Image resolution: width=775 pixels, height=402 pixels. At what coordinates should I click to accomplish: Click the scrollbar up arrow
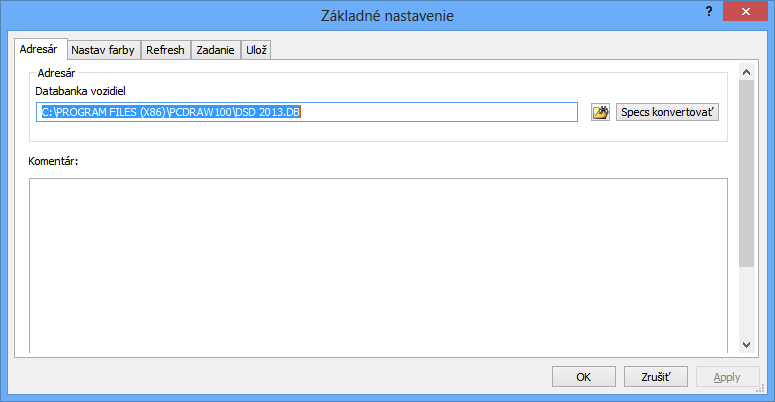(746, 72)
